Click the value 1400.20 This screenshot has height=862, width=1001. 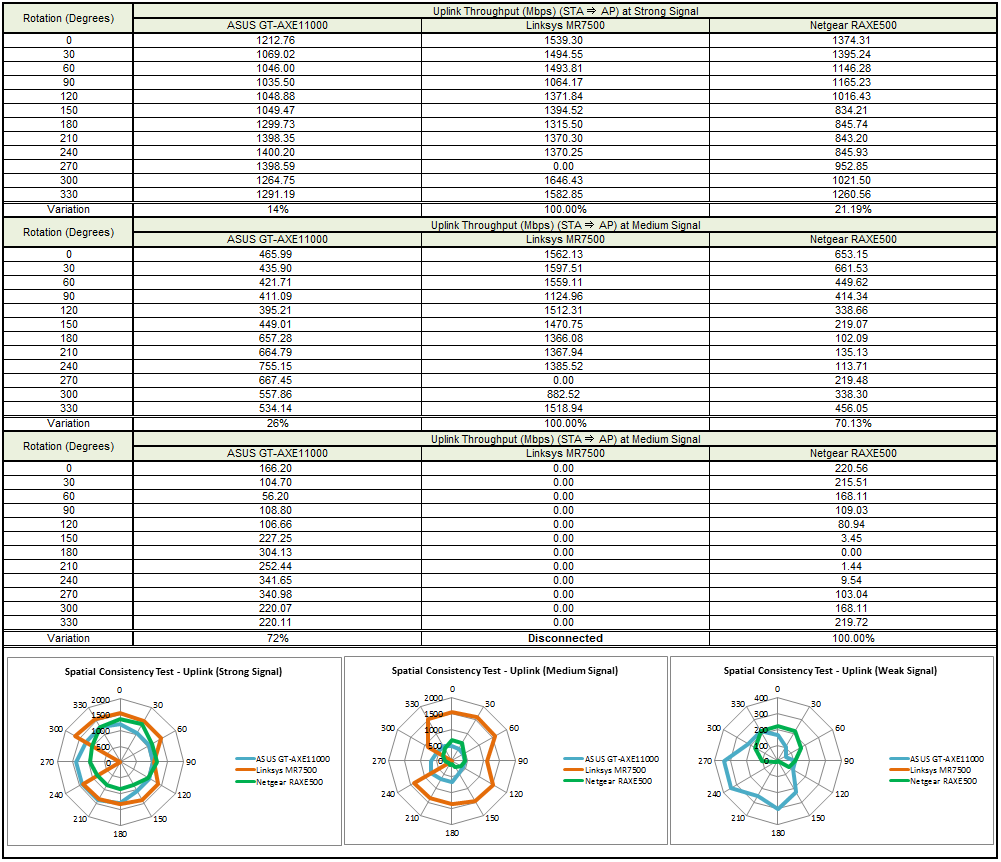276,153
